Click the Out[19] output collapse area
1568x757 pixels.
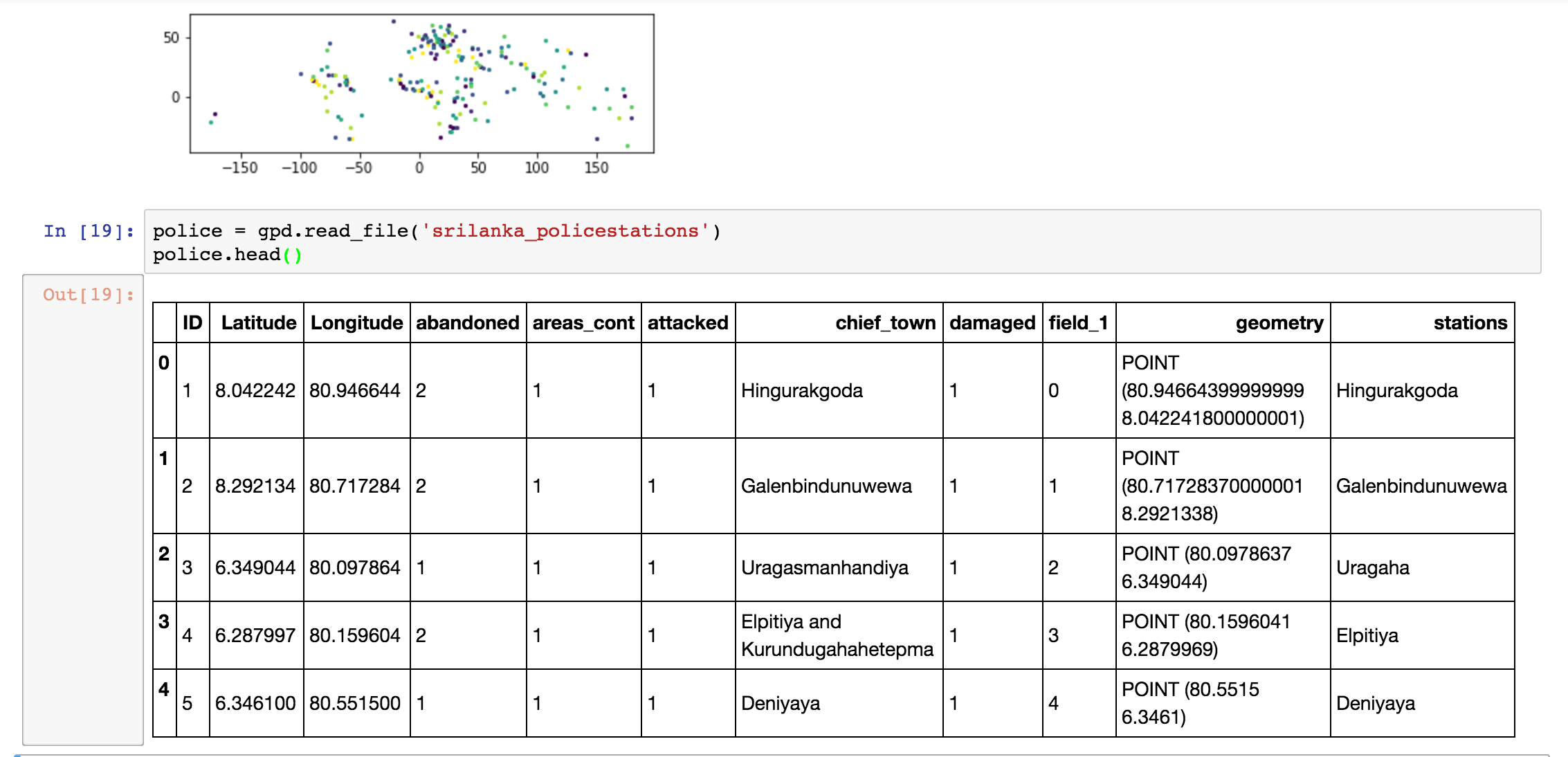(x=83, y=510)
